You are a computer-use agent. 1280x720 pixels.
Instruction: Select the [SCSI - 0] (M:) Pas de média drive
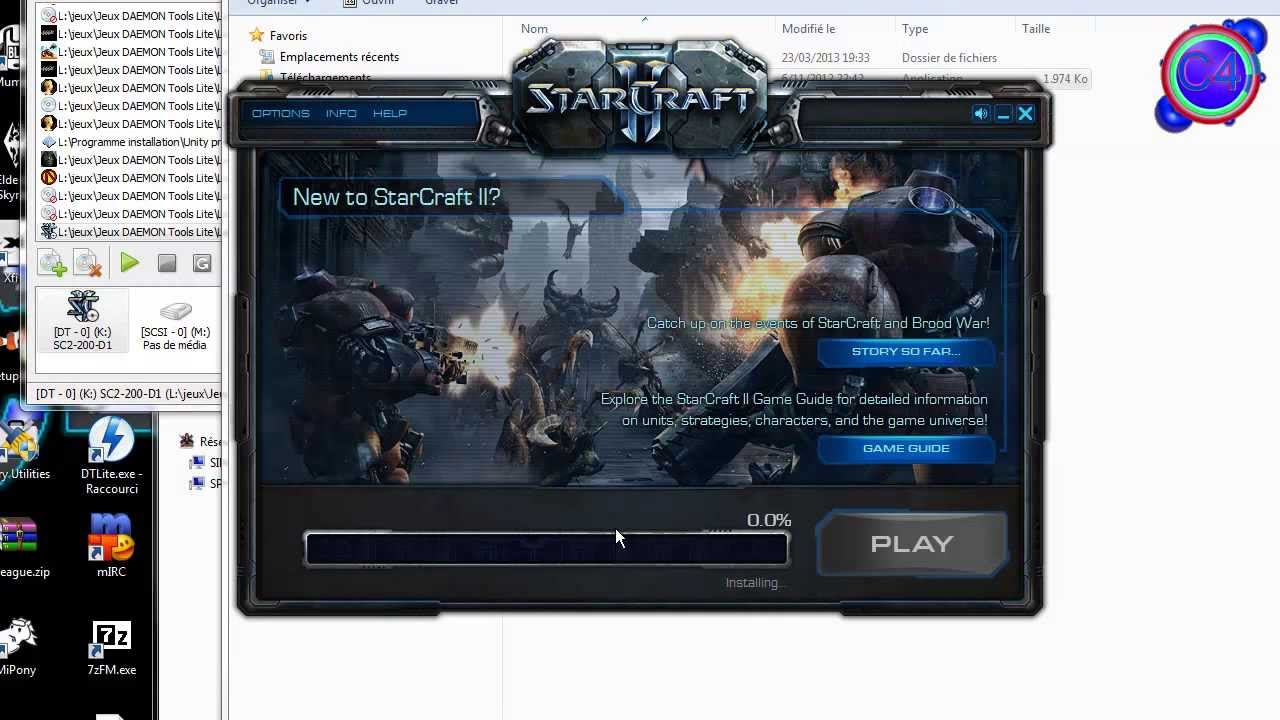175,326
